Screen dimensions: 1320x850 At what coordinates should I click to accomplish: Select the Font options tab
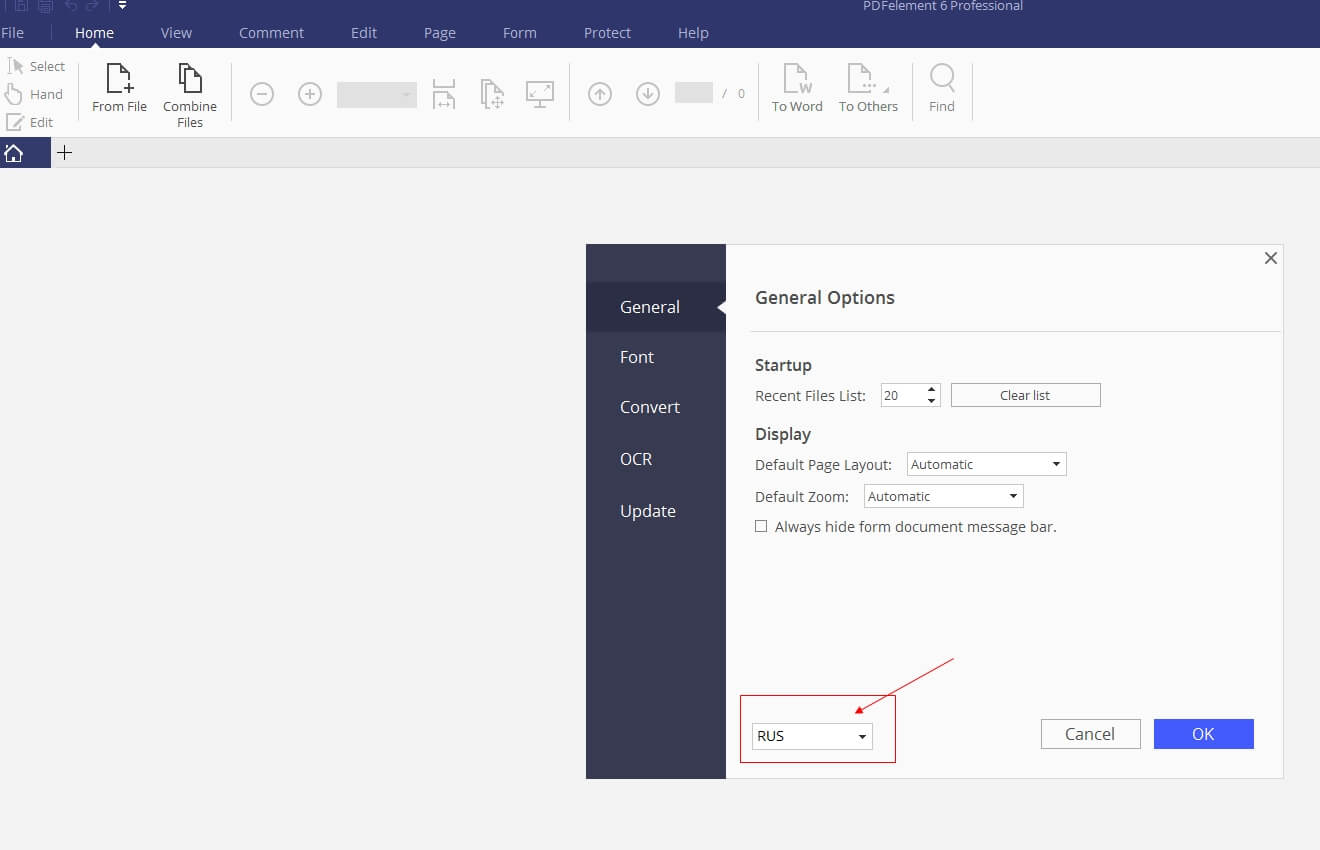click(637, 357)
